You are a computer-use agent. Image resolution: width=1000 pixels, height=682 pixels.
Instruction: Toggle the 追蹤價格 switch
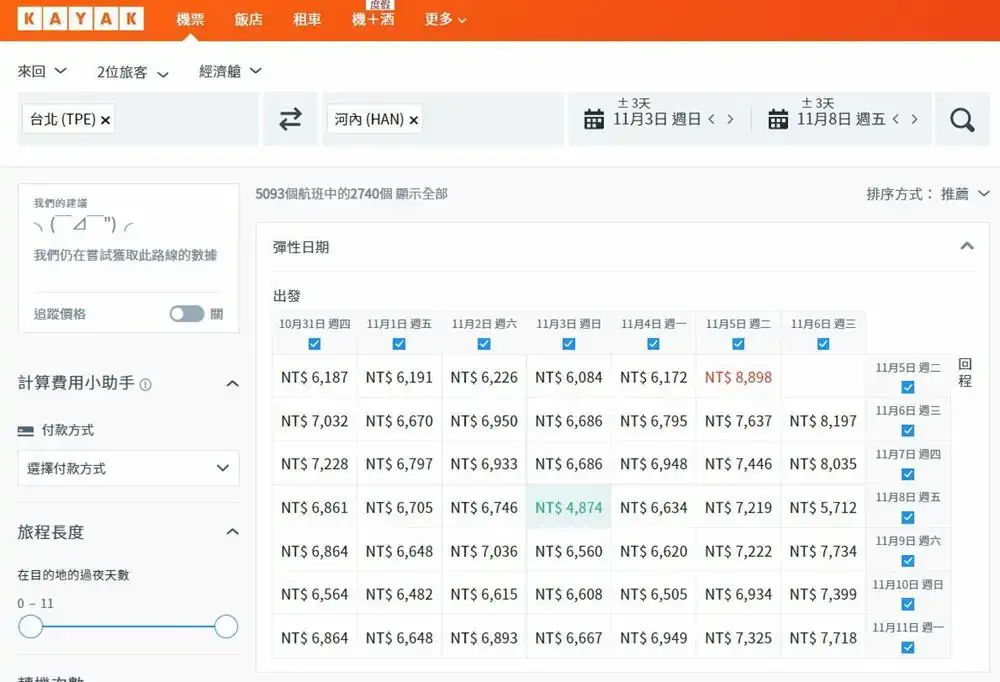coord(187,314)
